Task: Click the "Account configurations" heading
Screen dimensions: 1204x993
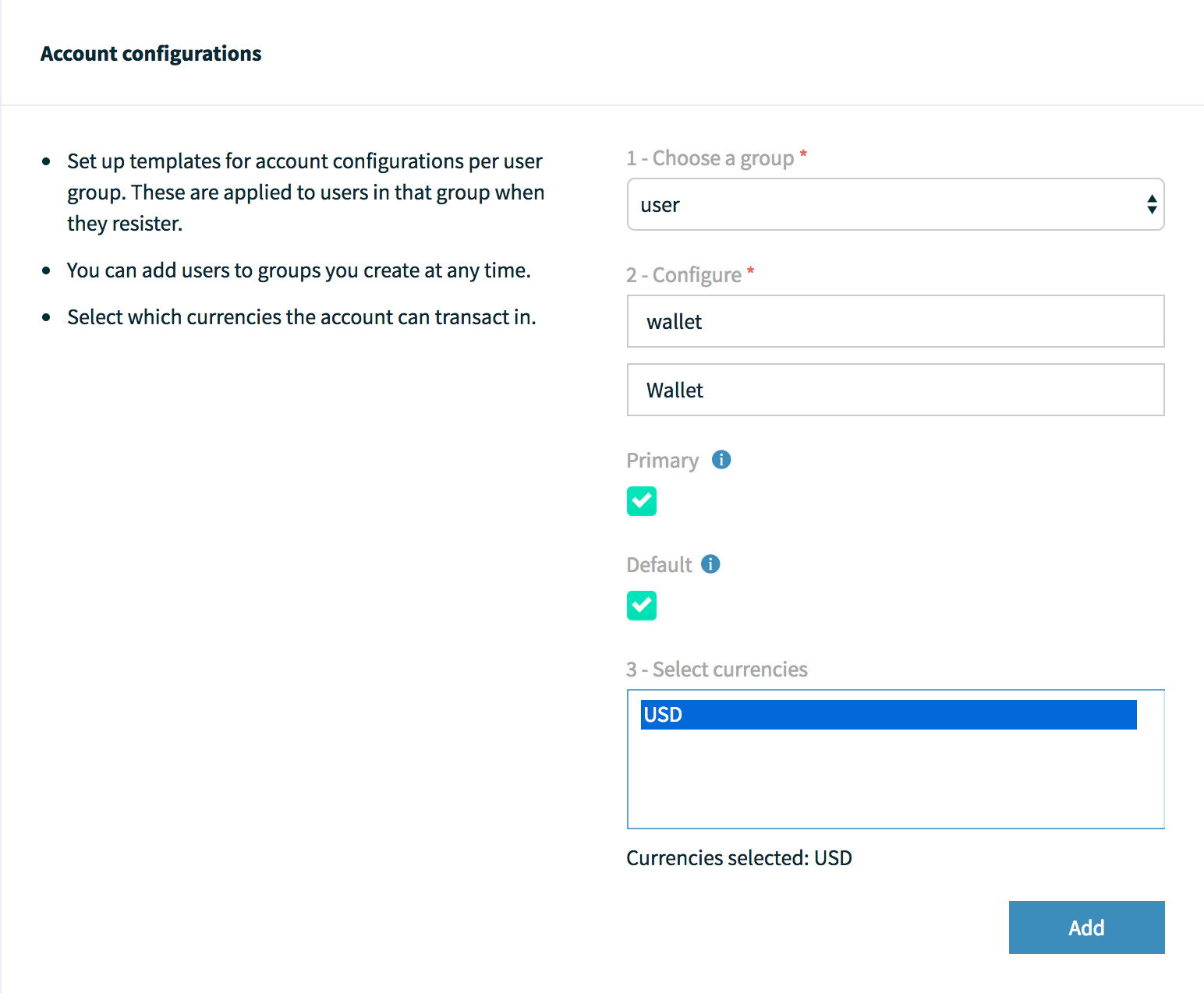Action: [x=150, y=54]
